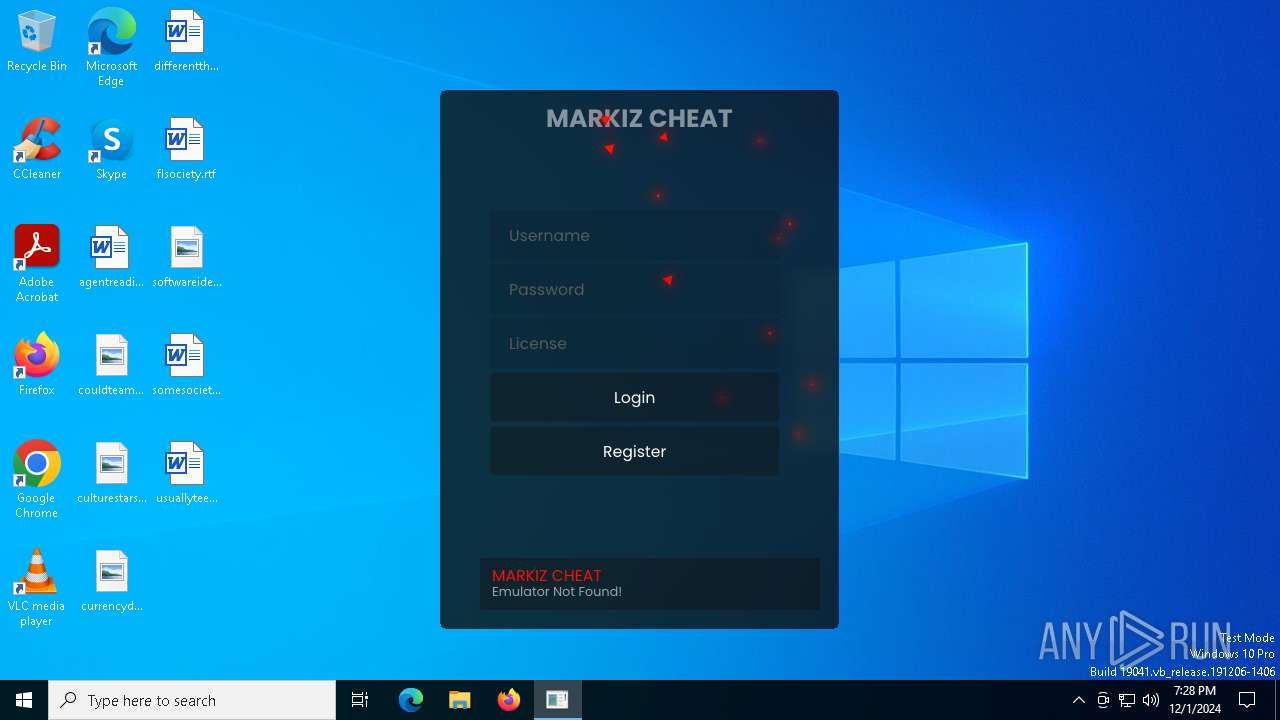The image size is (1280, 720).
Task: Select the CCleaner desktop shortcut
Action: click(37, 150)
